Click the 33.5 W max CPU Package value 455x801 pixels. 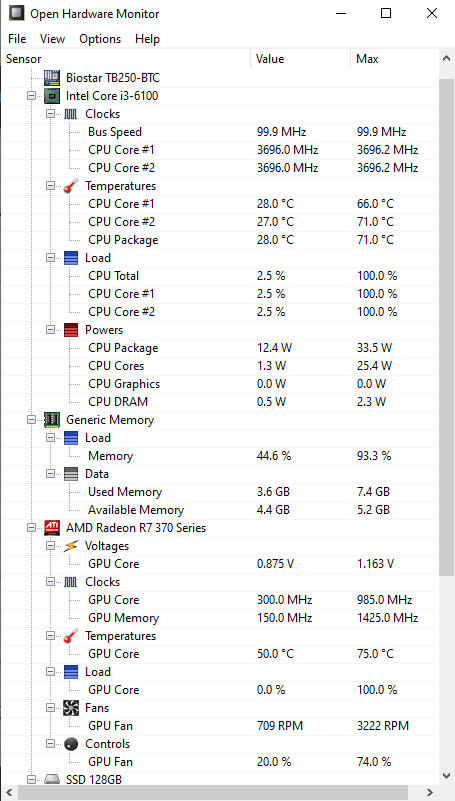[x=374, y=348]
